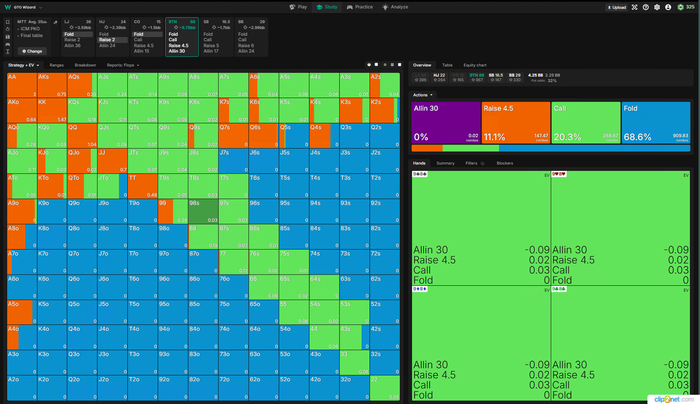This screenshot has width=700, height=404.
Task: Click the top icon in left sidebar
Action: [7, 22]
